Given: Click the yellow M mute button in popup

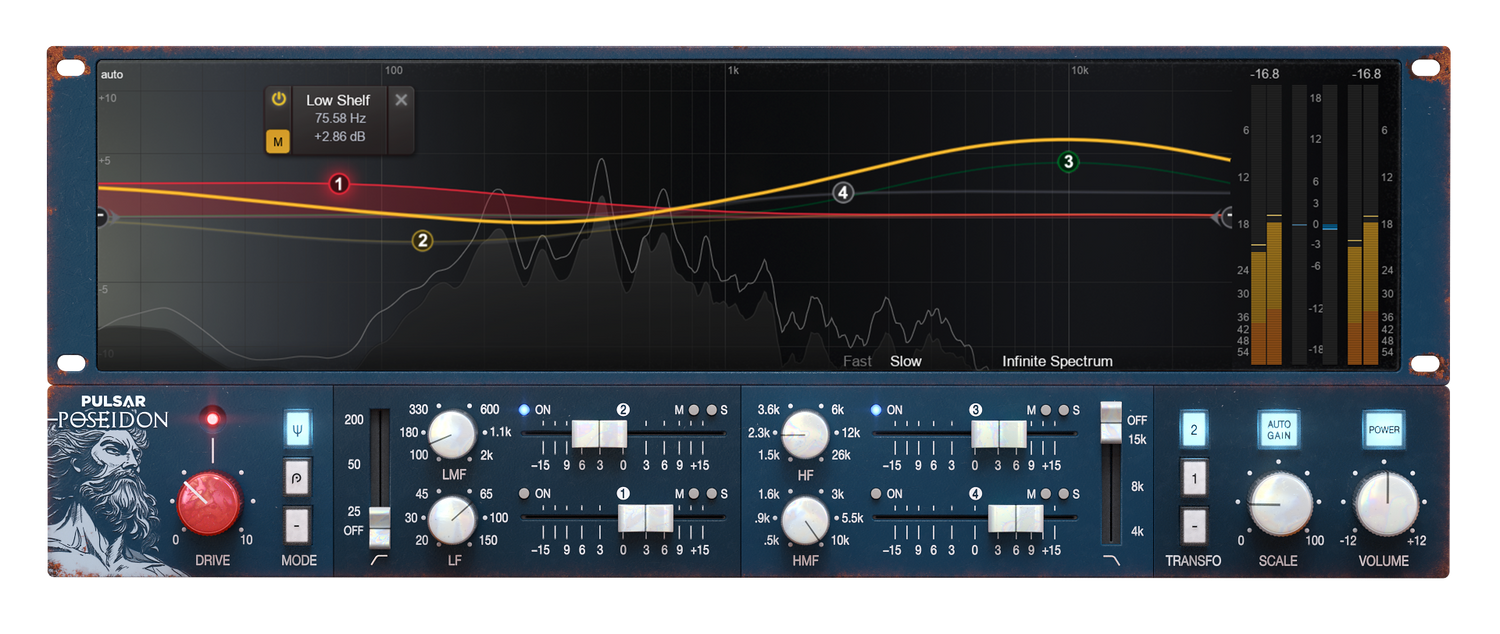Looking at the screenshot, I should click(278, 142).
